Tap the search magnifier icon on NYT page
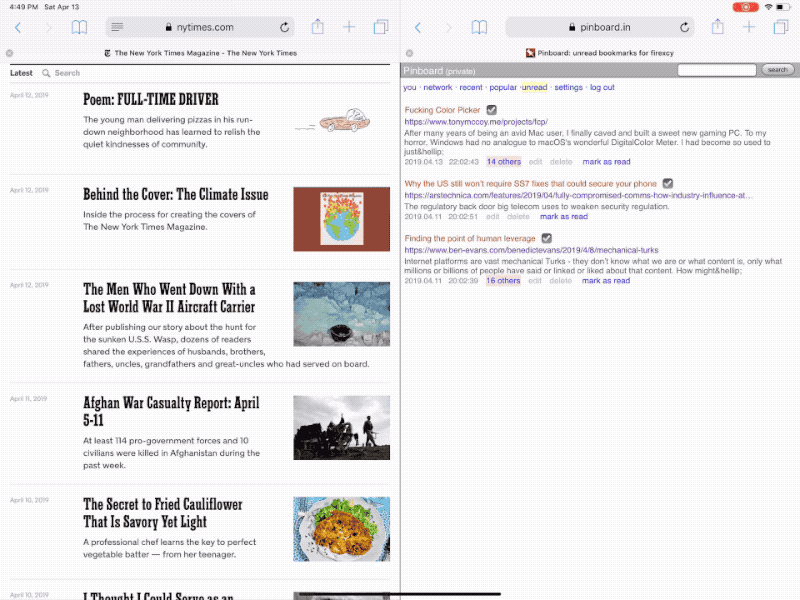 click(46, 73)
